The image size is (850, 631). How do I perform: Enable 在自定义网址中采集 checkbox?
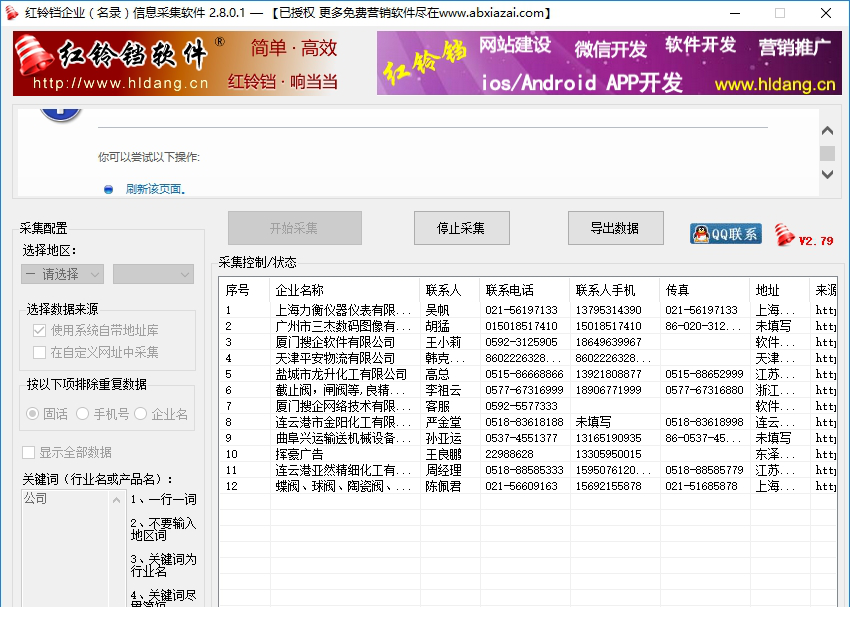39,352
